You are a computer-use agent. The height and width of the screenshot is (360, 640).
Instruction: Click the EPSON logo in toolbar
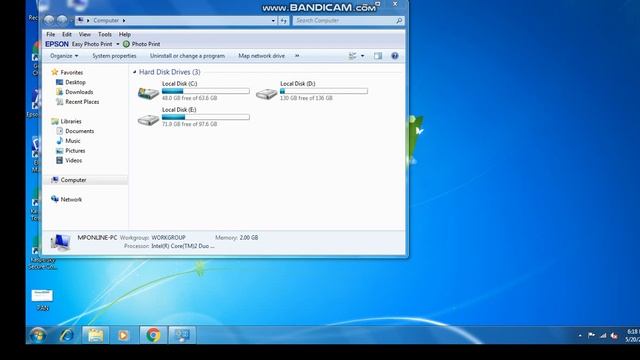coord(57,44)
